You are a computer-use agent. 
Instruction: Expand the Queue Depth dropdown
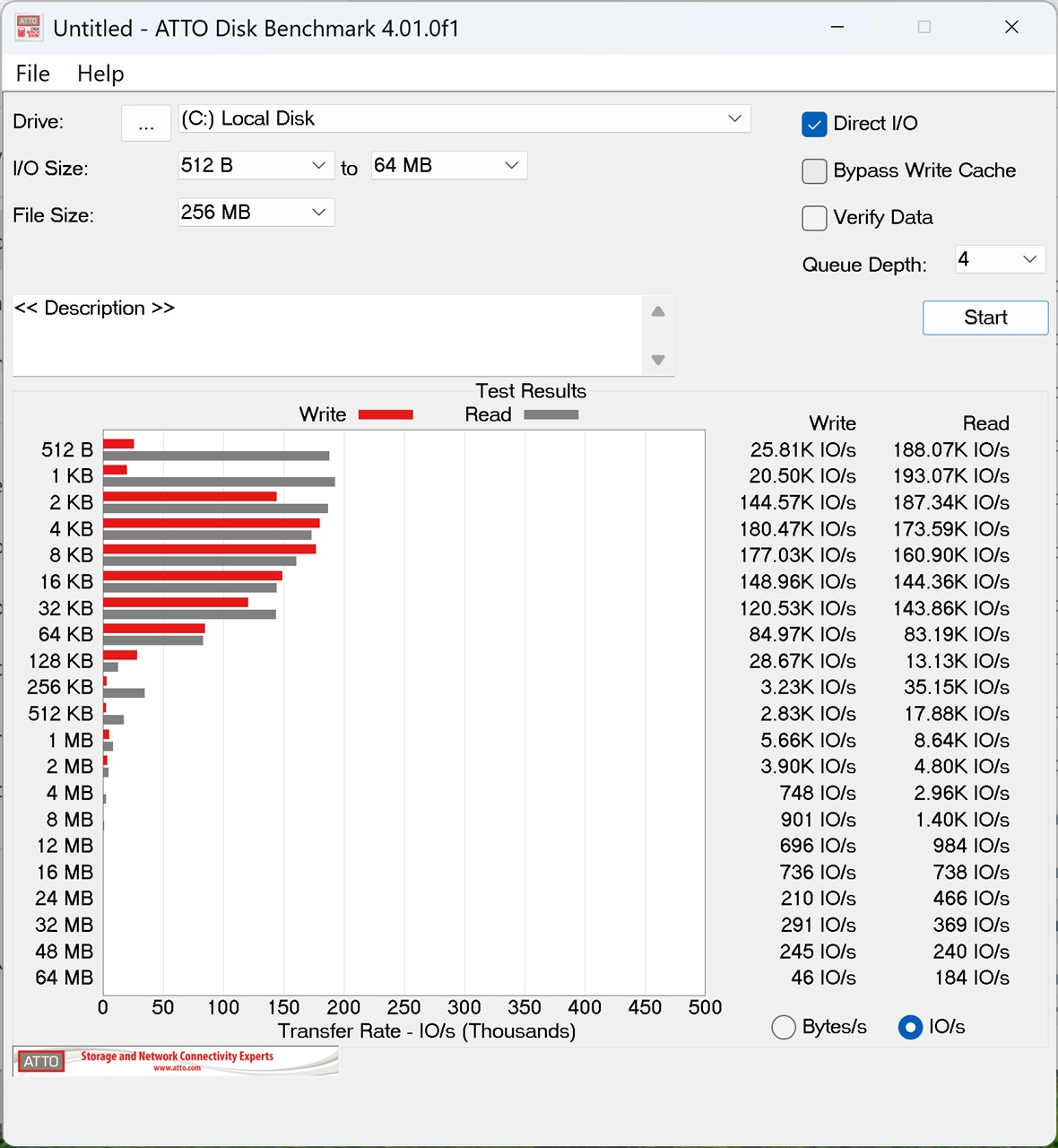1001,260
